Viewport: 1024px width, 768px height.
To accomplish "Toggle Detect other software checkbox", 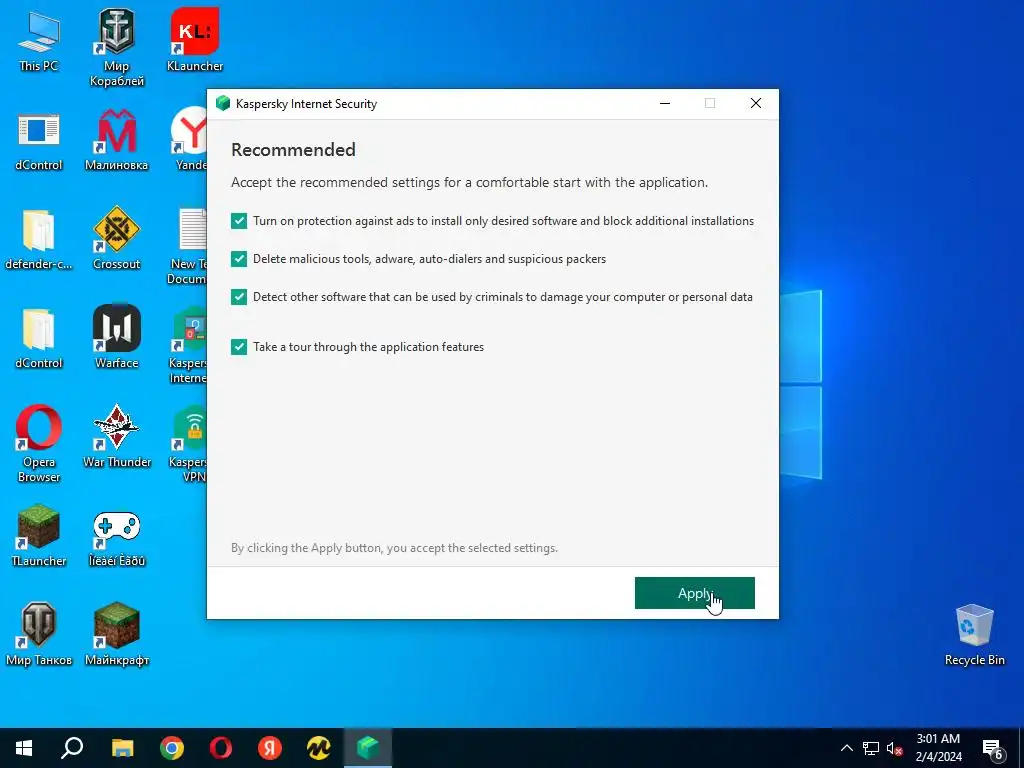I will point(239,296).
